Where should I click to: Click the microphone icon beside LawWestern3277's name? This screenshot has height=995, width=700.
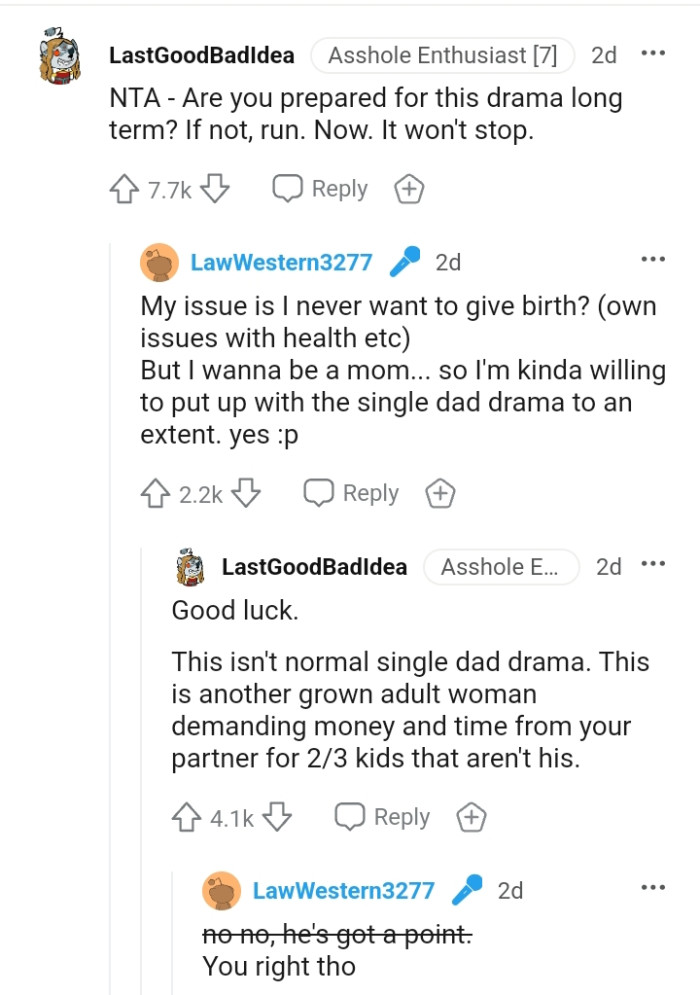pos(404,262)
